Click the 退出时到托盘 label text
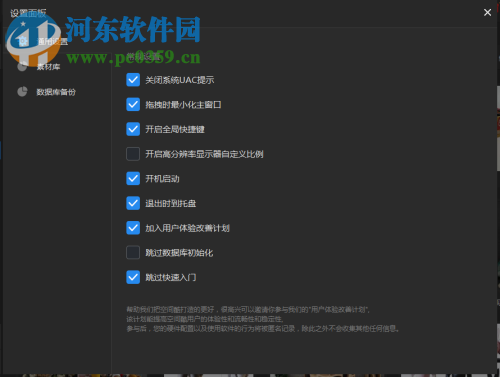Screen dimensions: 500x377 171,203
